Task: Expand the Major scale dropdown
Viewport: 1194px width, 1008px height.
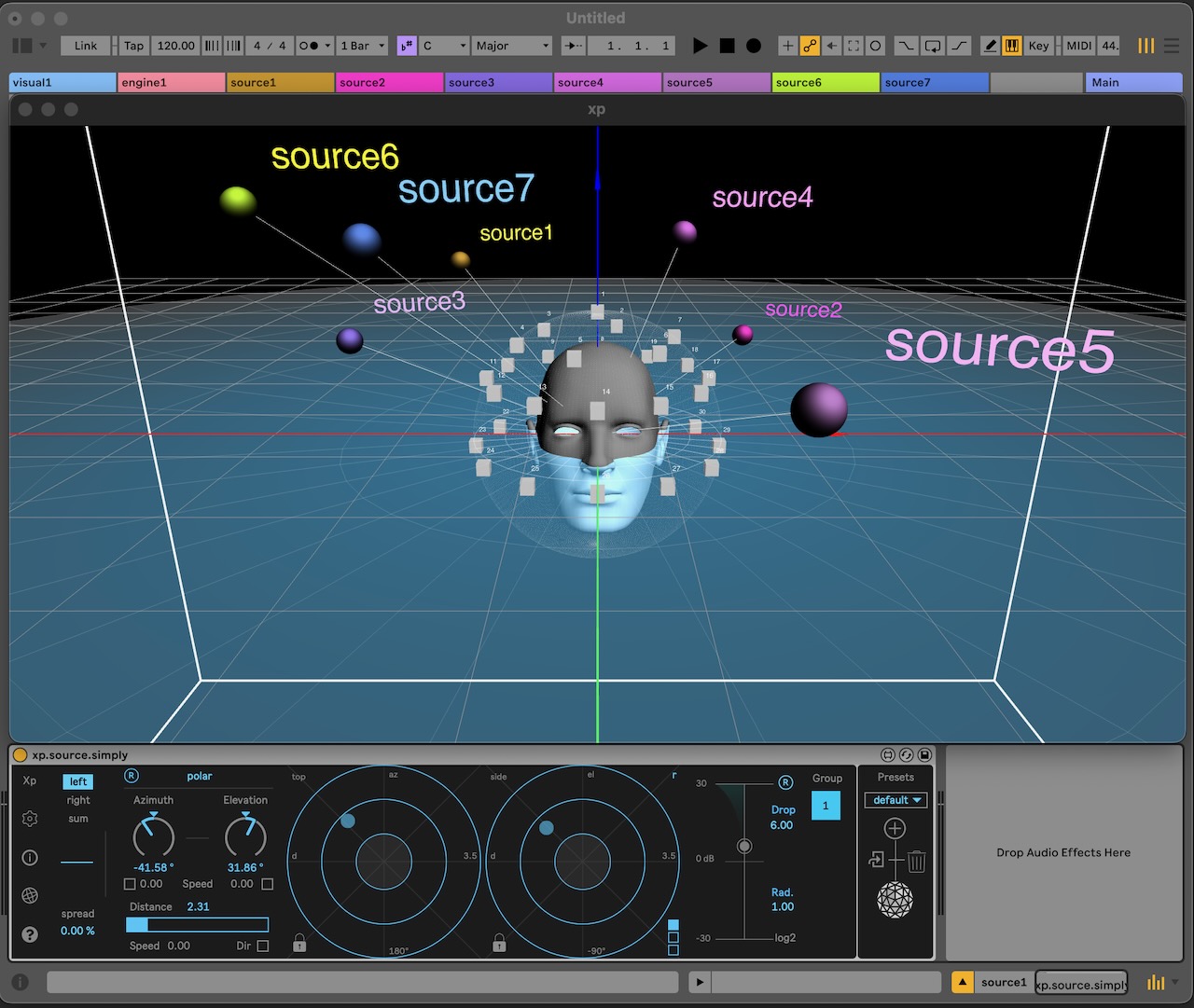Action: pos(512,46)
